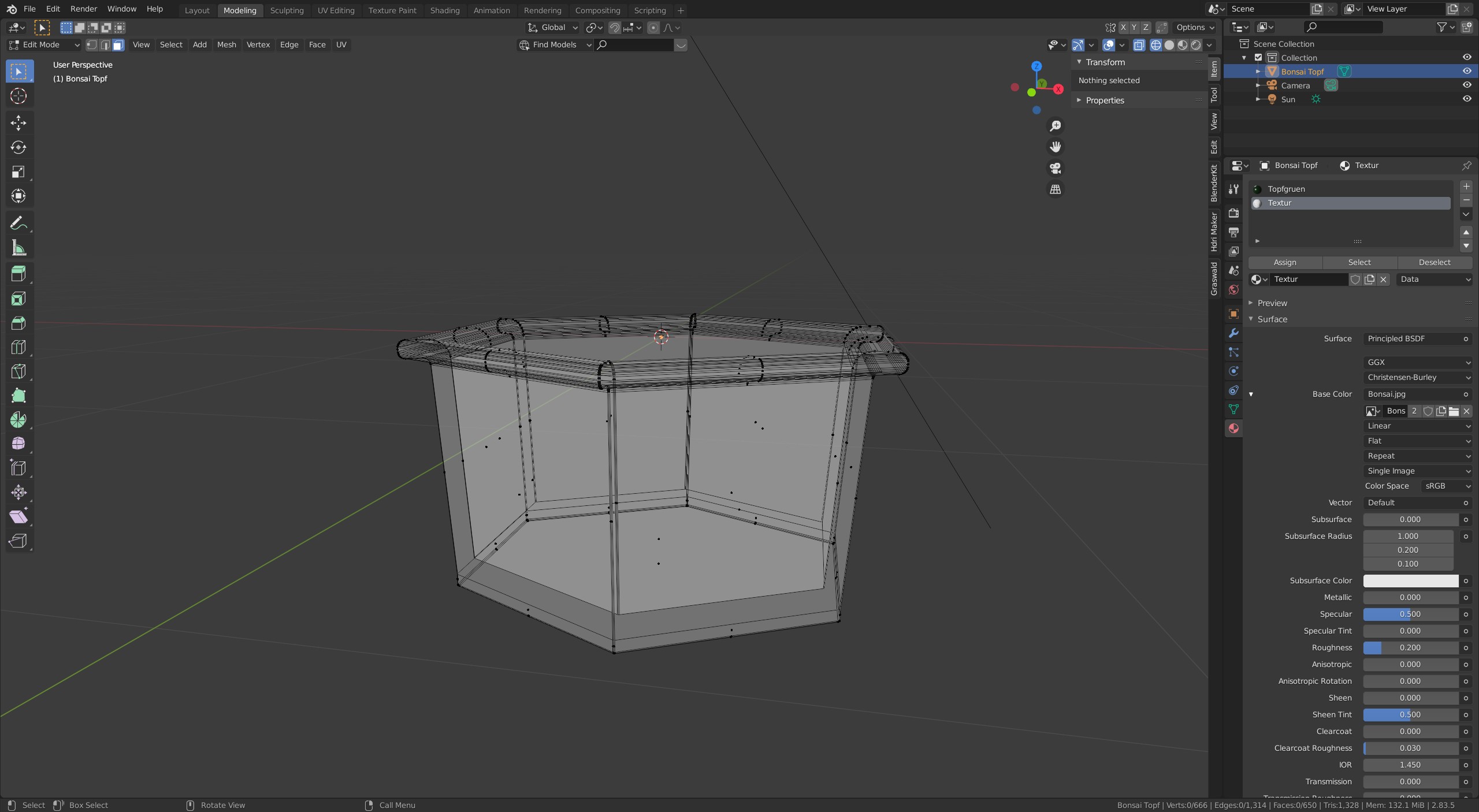Click the Assign material button
The height and width of the screenshot is (812, 1479).
tap(1285, 262)
